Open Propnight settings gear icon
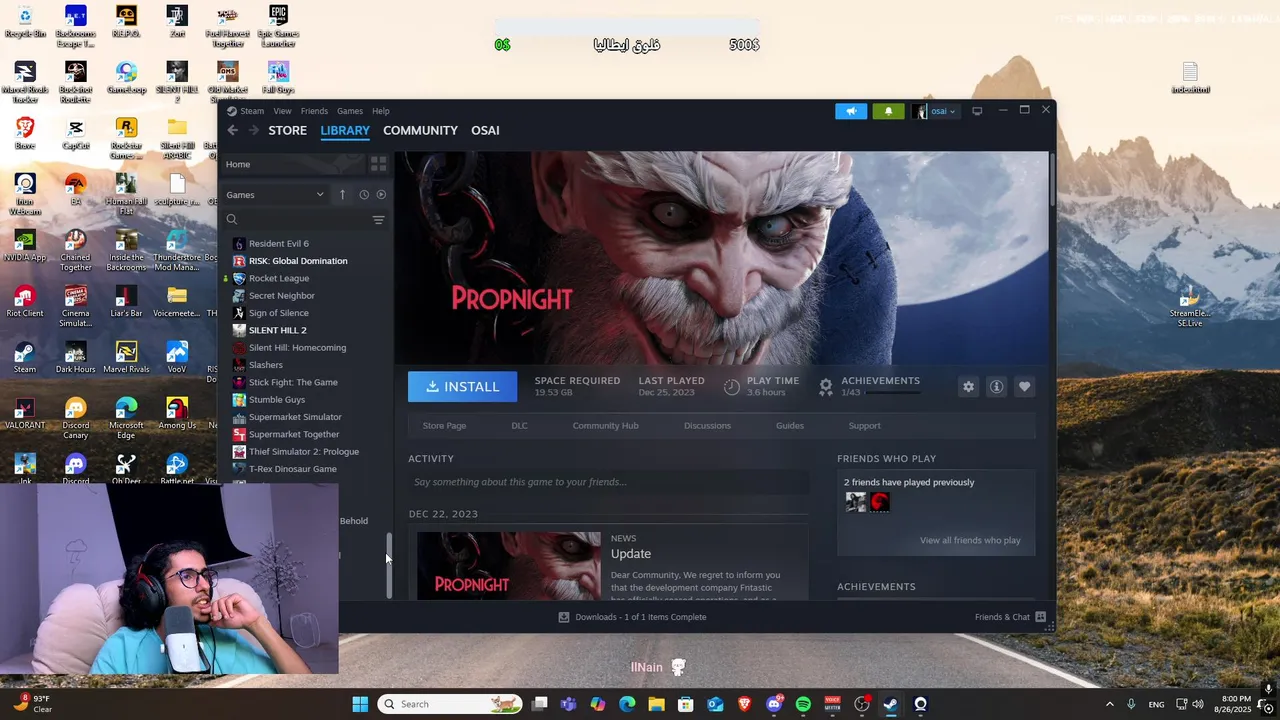Image resolution: width=1280 pixels, height=720 pixels. pyautogui.click(x=968, y=387)
